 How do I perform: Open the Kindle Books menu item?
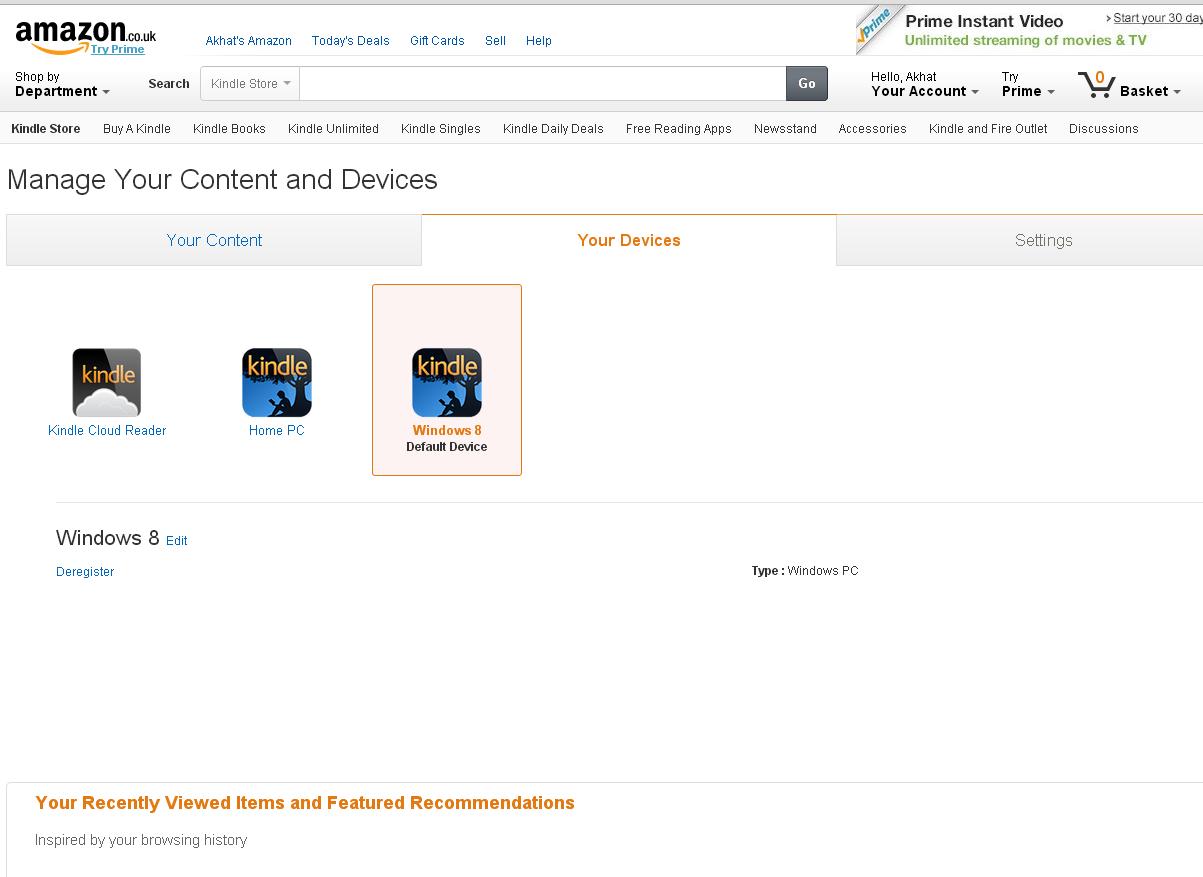click(229, 129)
